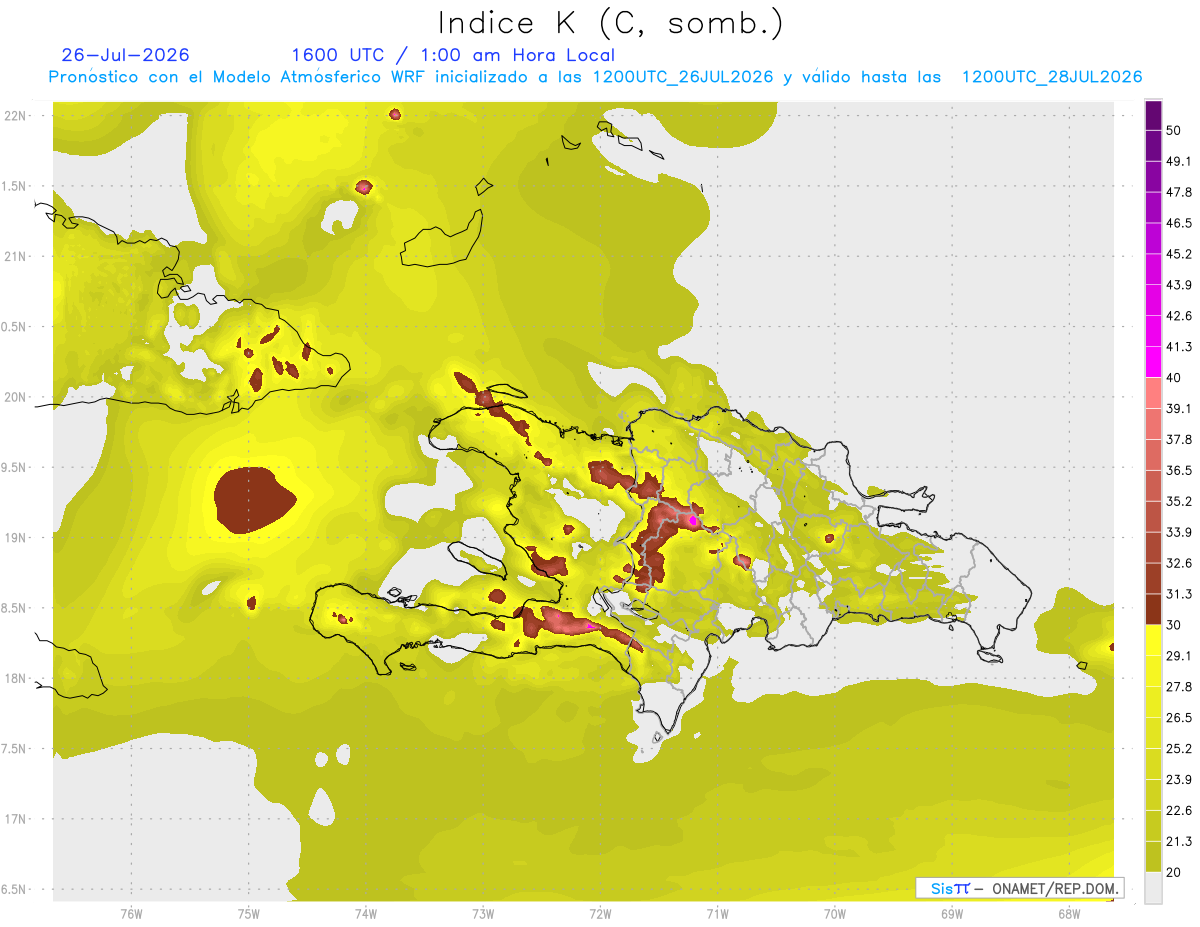1200x927 pixels.
Task: Click the magenta hotspot near 71W in central Hispaniola
Action: tap(692, 520)
